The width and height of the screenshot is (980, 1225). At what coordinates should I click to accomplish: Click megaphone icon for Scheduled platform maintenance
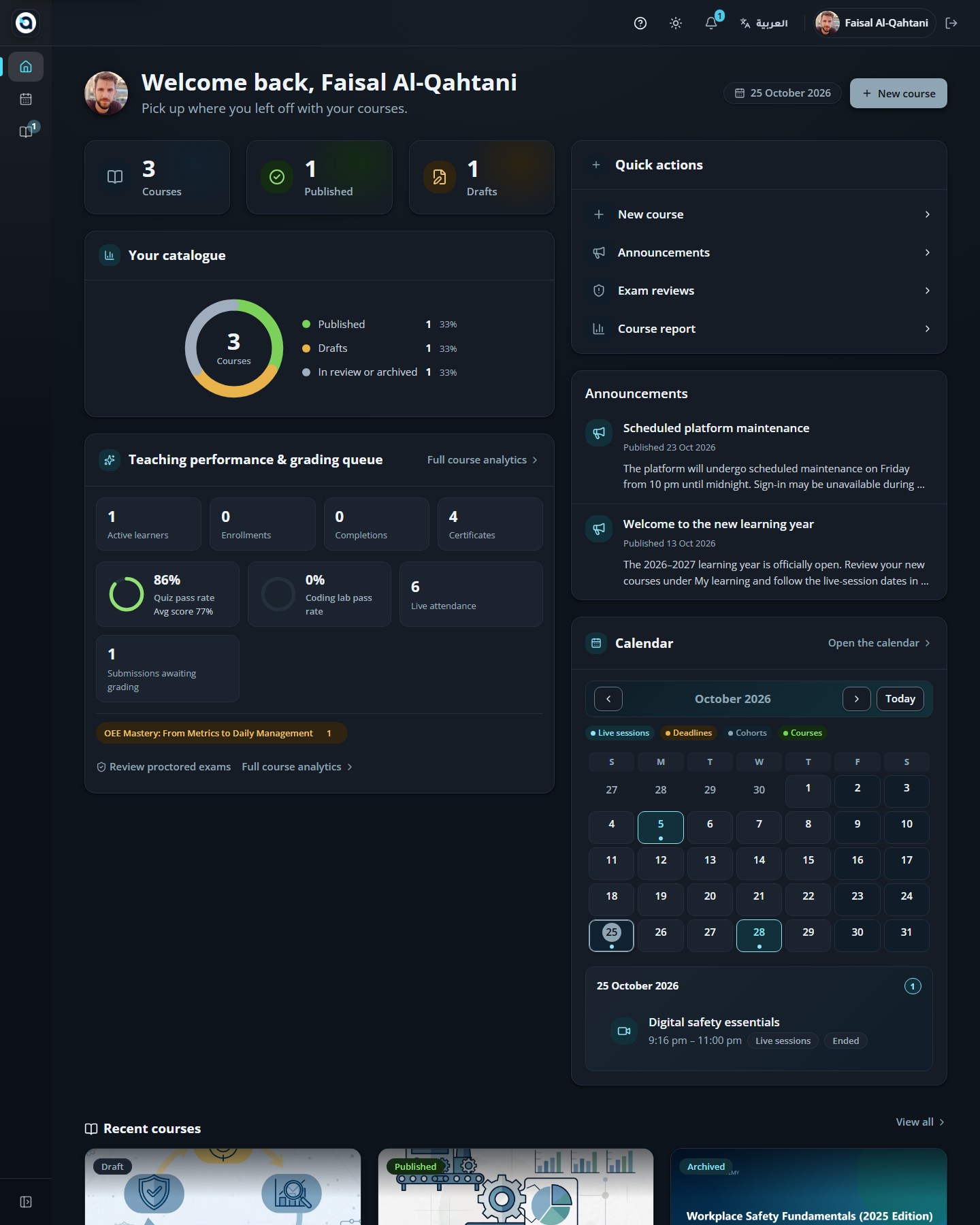[x=599, y=433]
